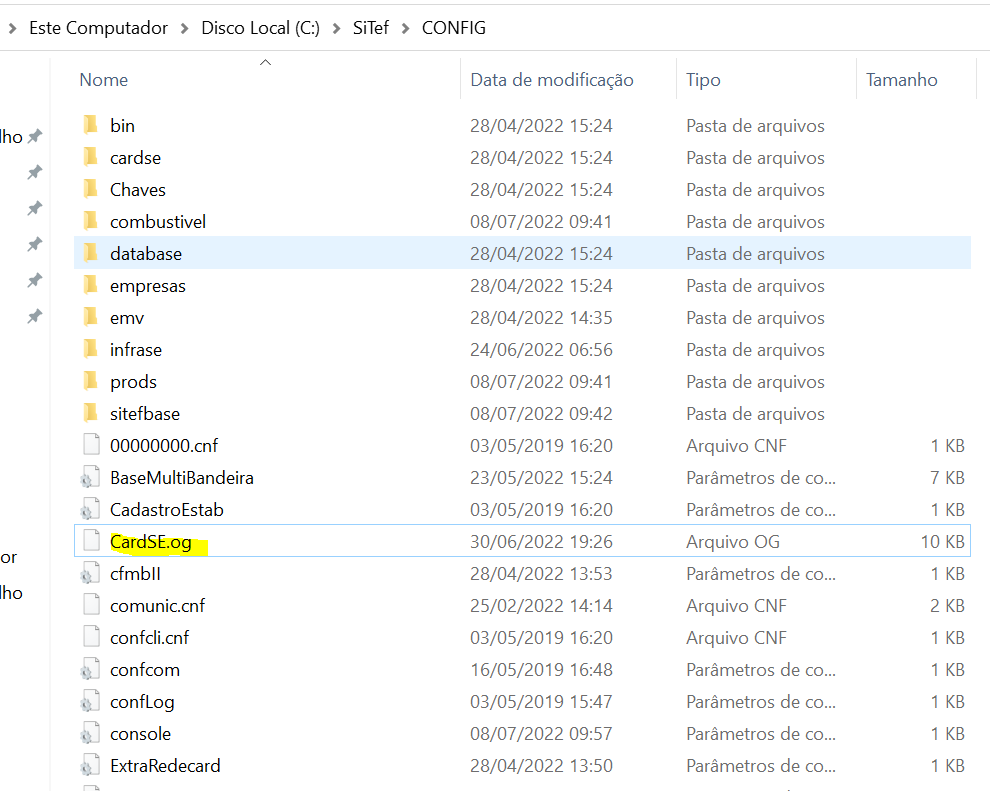This screenshot has width=990, height=791.
Task: Click the 10 KB size cell
Action: 943,542
